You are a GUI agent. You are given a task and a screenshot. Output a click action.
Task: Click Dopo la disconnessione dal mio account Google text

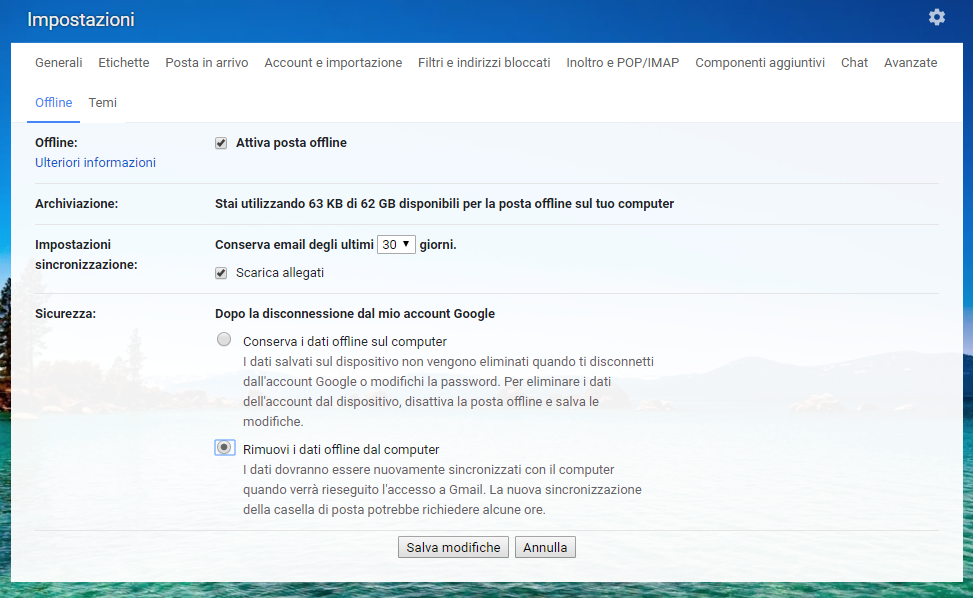[x=355, y=314]
